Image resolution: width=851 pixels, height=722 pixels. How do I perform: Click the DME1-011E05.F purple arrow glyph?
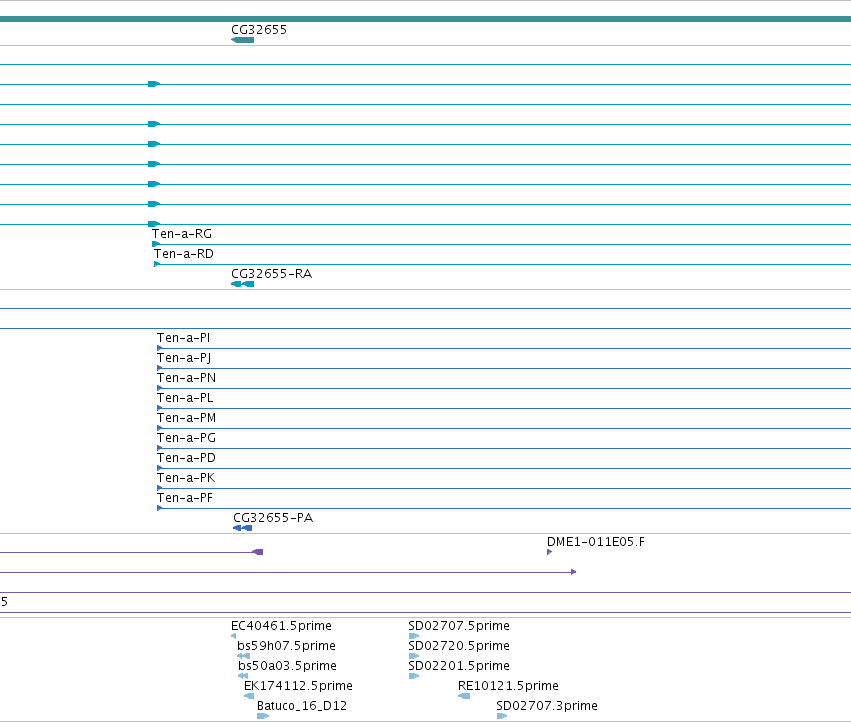(549, 552)
